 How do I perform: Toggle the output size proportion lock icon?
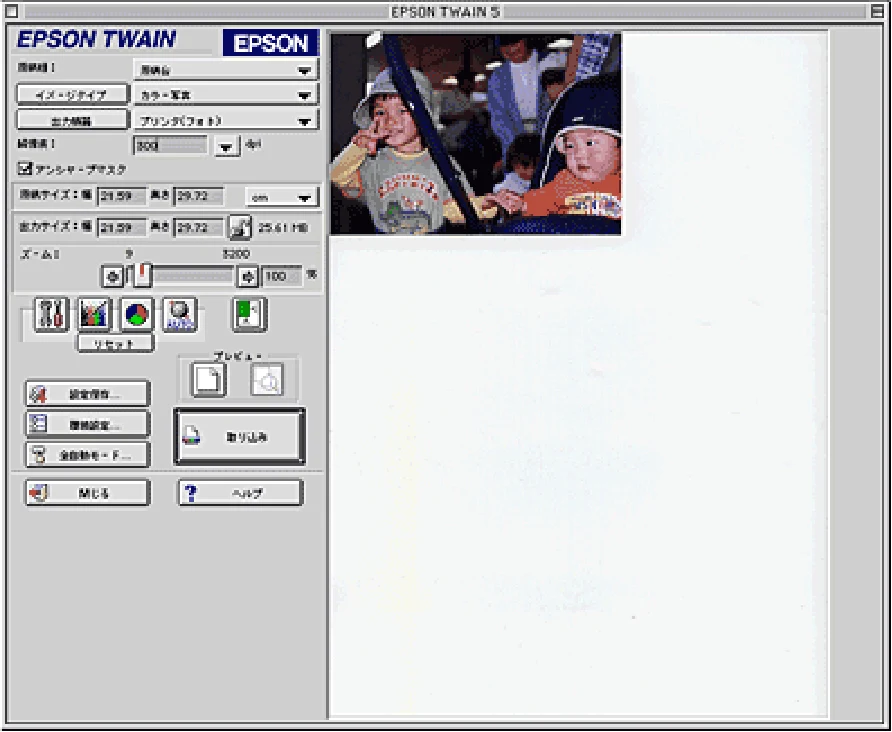(239, 228)
